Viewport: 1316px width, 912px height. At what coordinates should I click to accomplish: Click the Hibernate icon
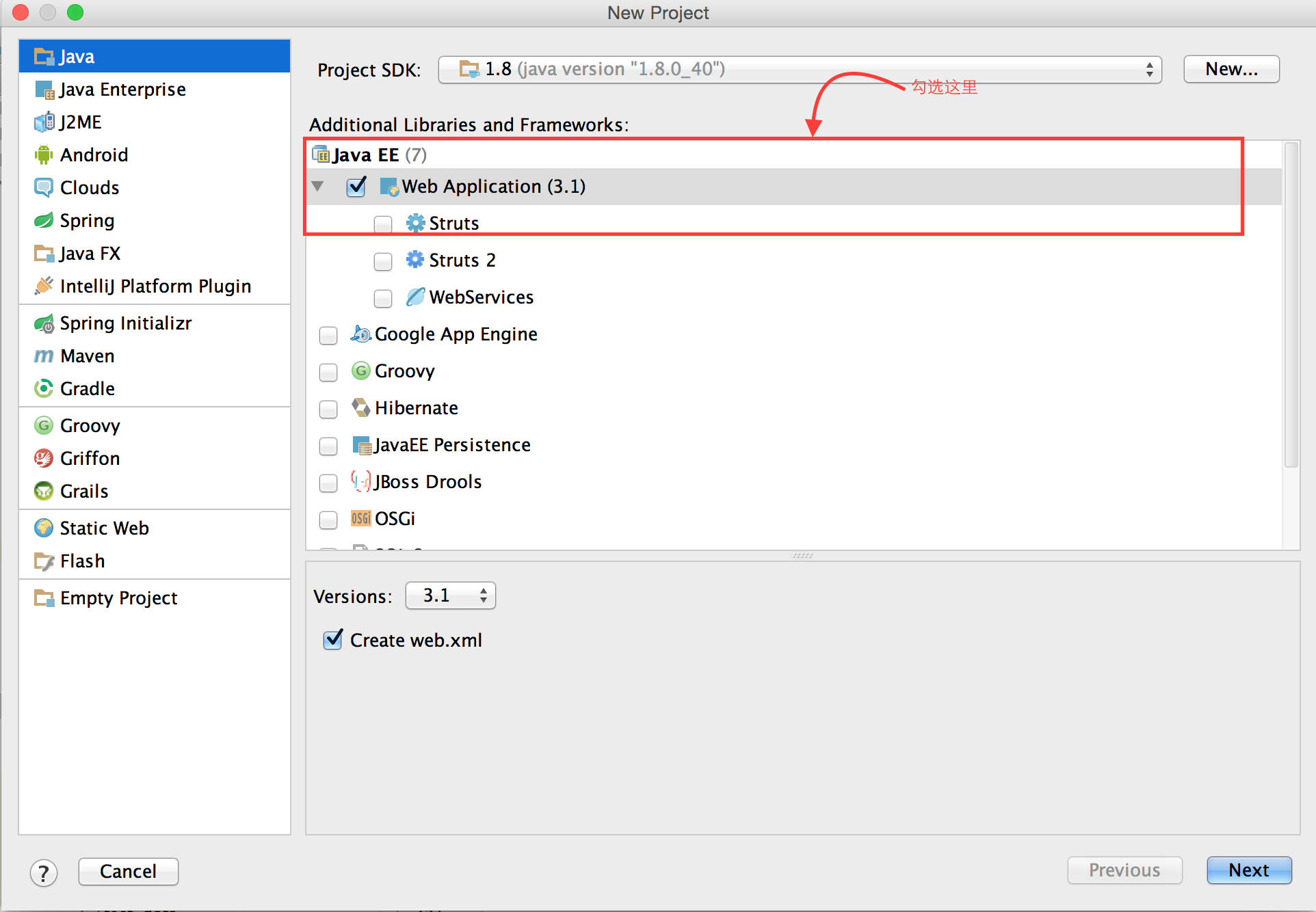pyautogui.click(x=360, y=408)
